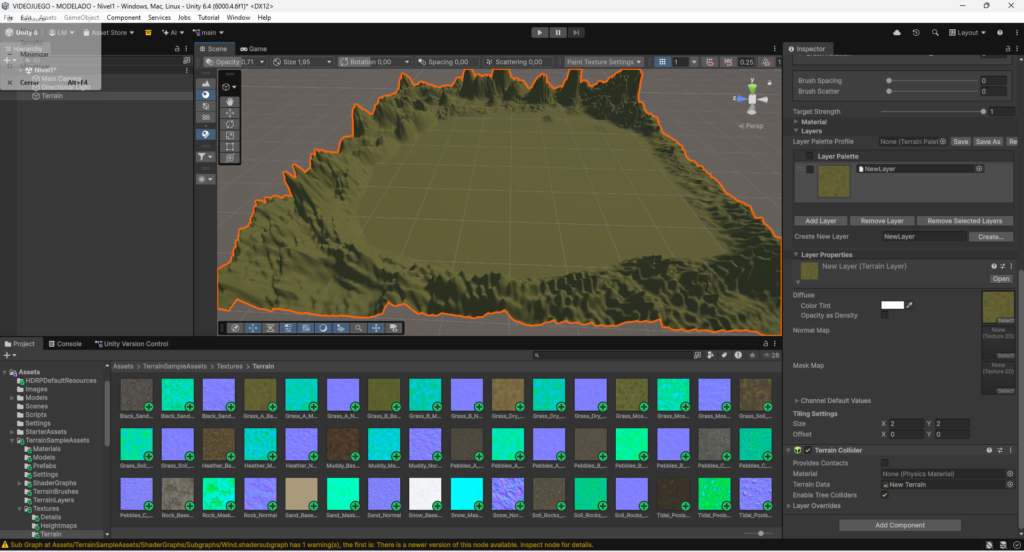Image resolution: width=1024 pixels, height=552 pixels.
Task: Open Terrain Layer preset settings icon
Action: 1002,266
